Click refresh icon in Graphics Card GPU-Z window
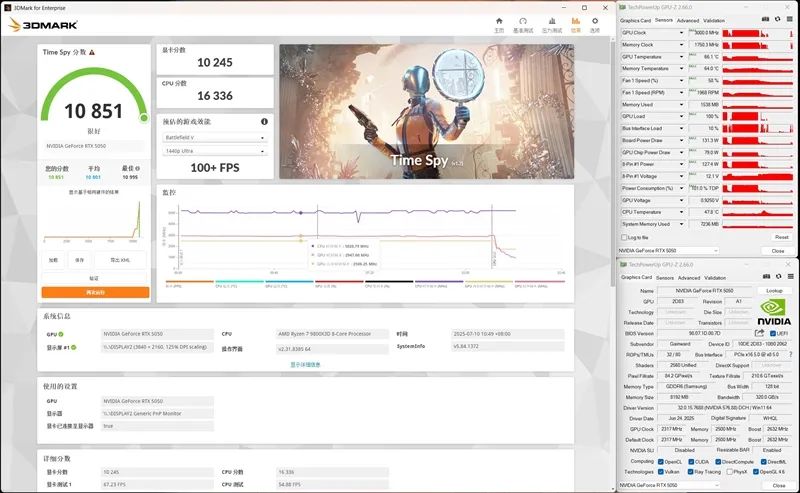Screen dimensions: 800x493 tap(779, 276)
